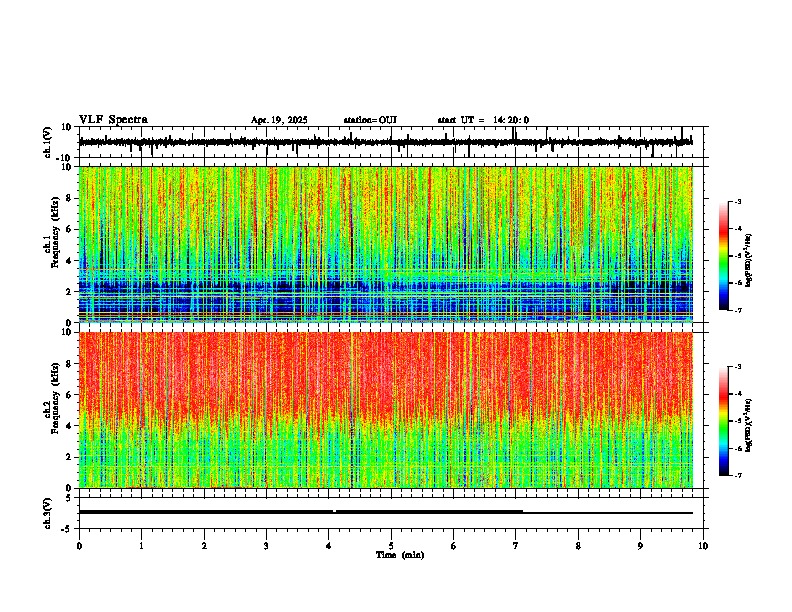Click inside the ch.1 spectrogram panel
792x612 pixels.
click(386, 244)
